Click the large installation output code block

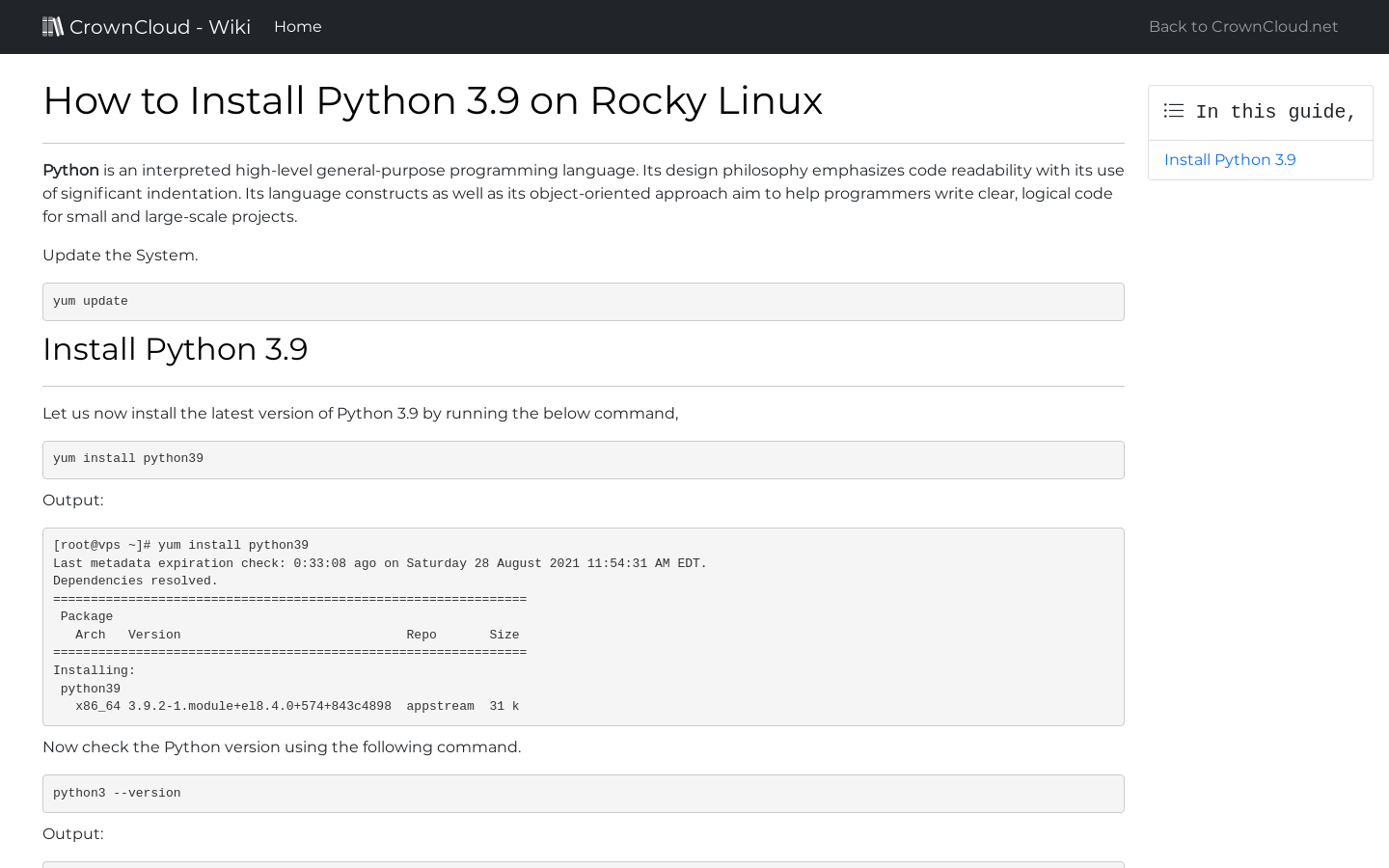583,626
